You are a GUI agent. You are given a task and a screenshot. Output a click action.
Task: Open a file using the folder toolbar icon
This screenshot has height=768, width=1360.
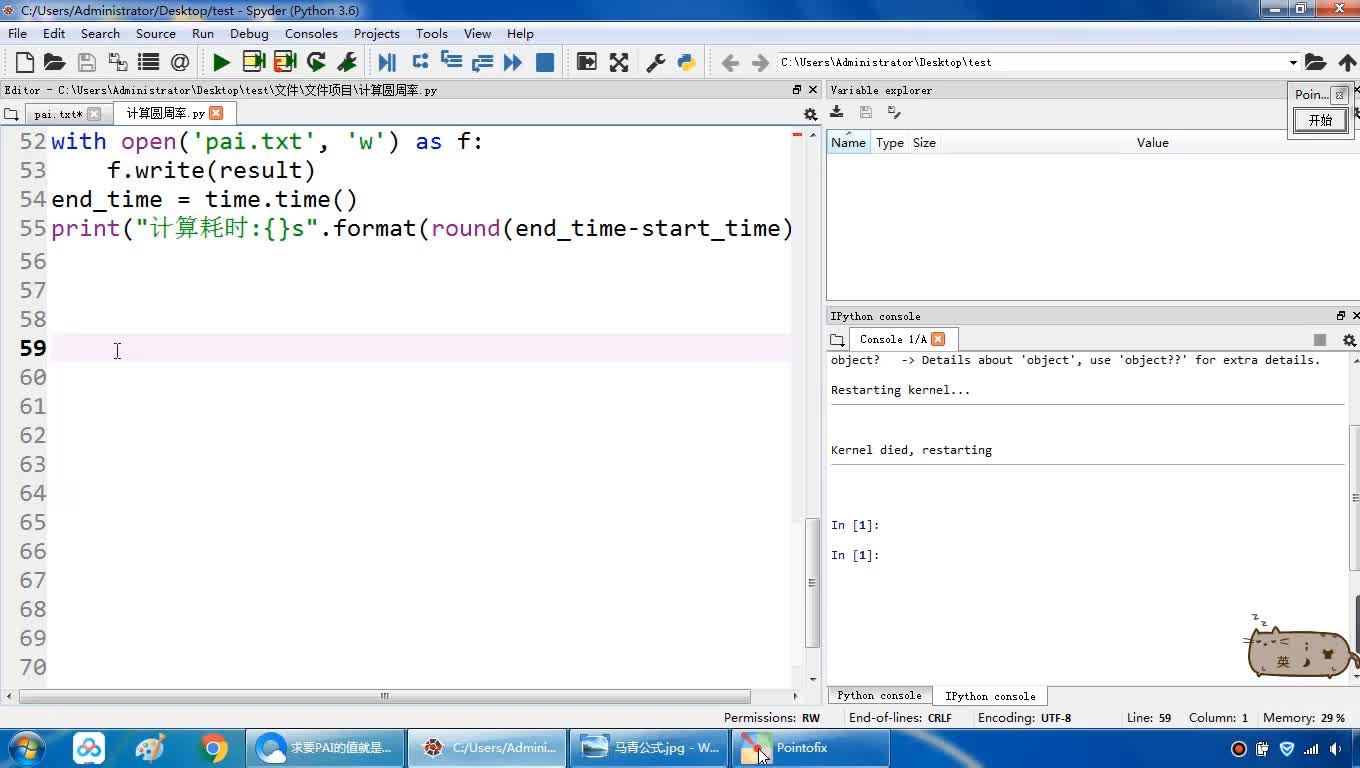click(55, 63)
